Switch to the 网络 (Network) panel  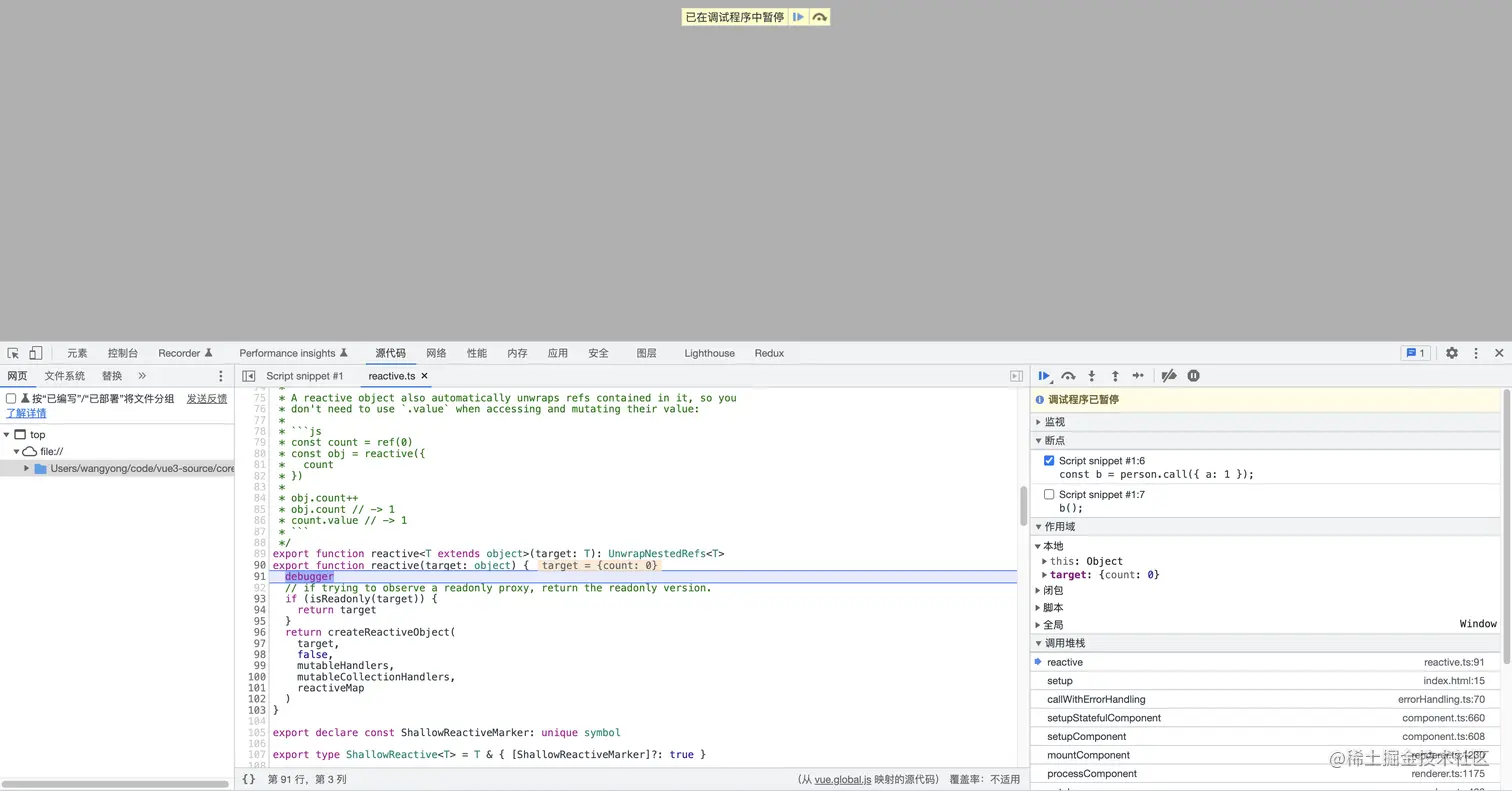tap(436, 353)
